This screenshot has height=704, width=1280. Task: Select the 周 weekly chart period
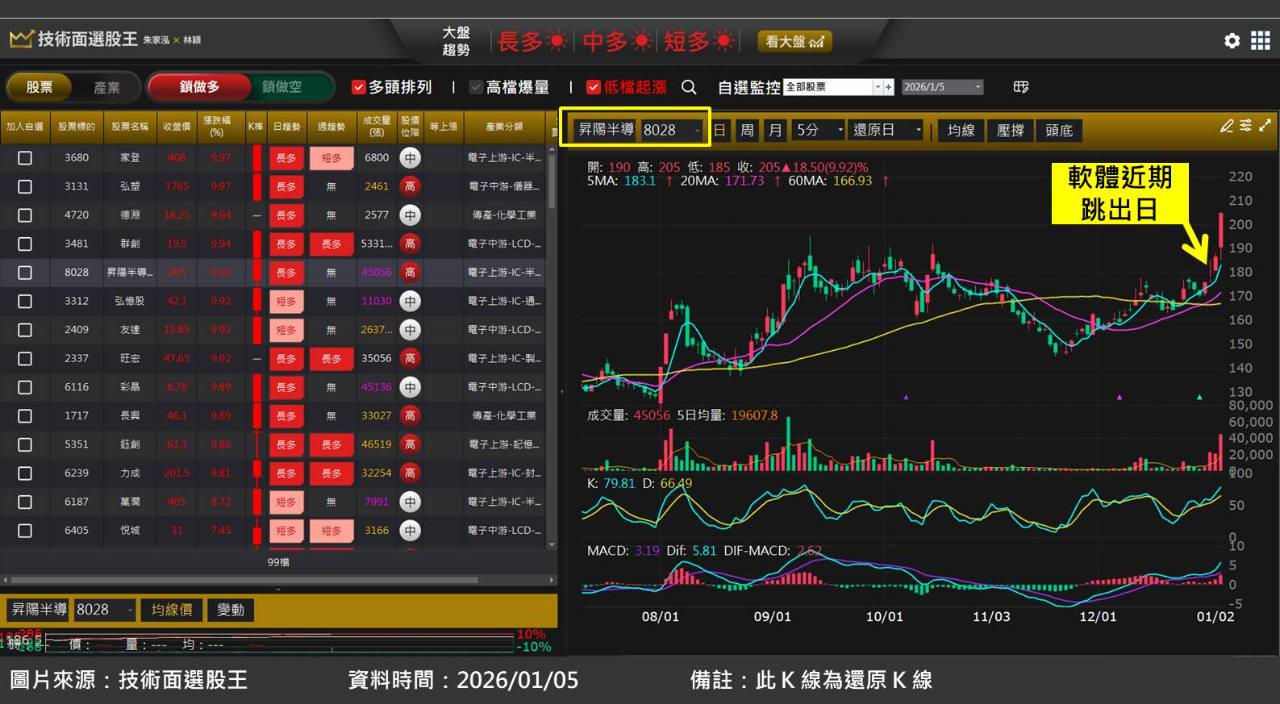(x=747, y=130)
